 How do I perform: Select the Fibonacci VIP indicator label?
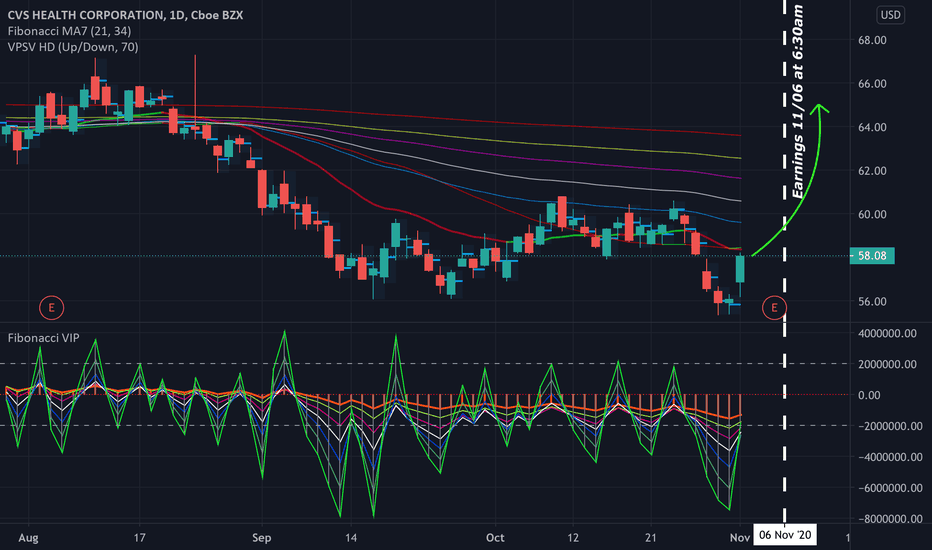[x=43, y=338]
